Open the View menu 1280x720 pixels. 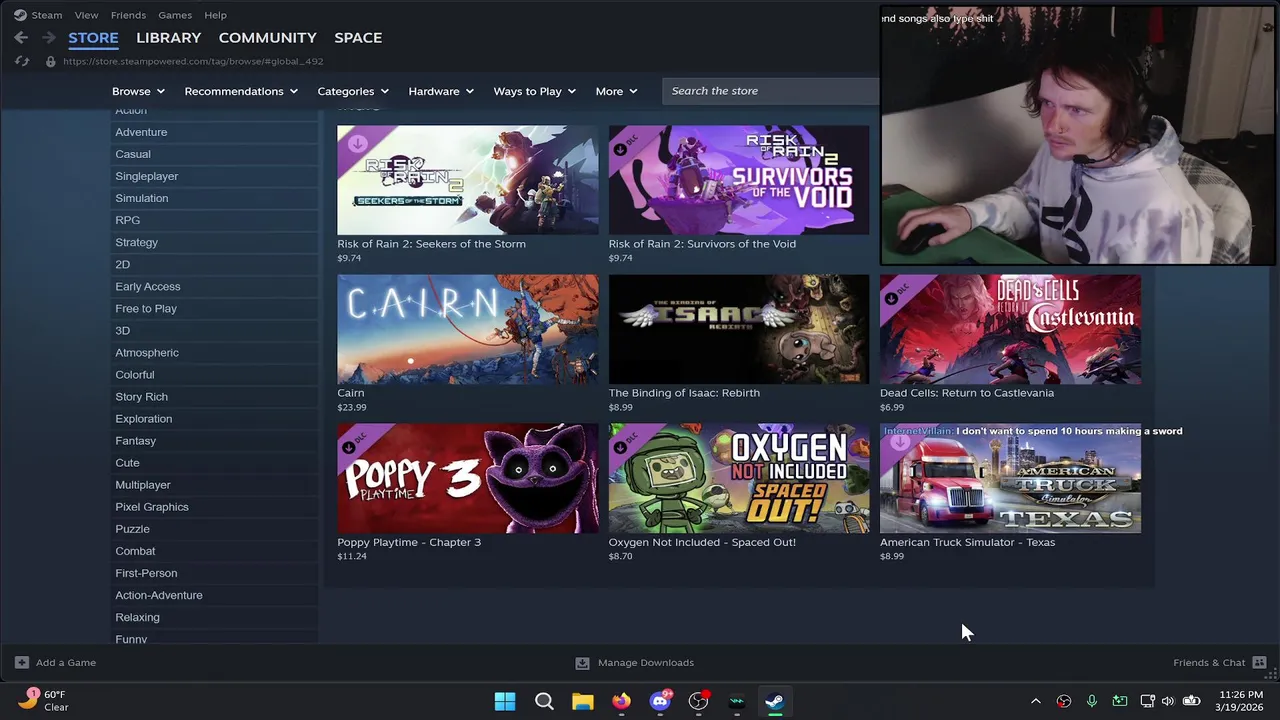click(86, 15)
